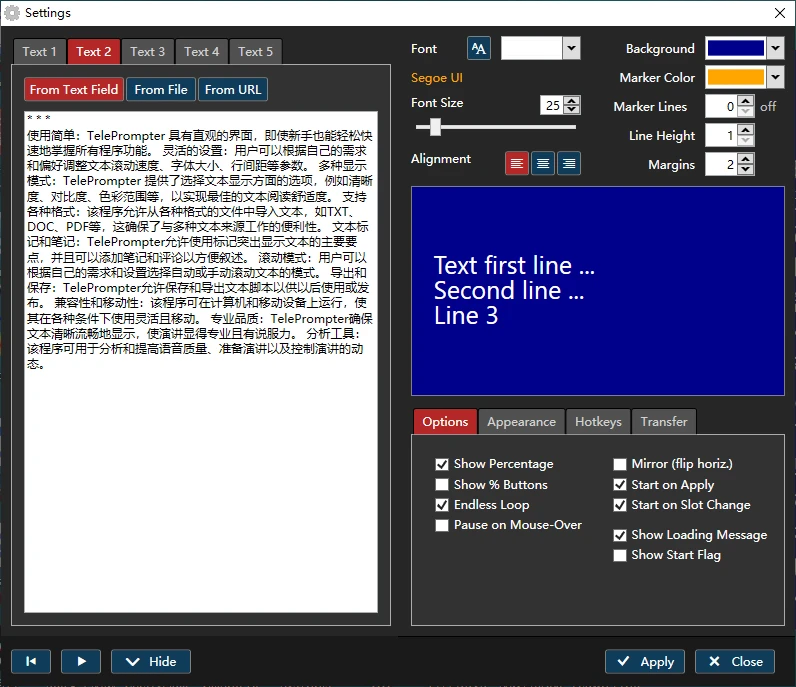Click the Hide button

click(x=151, y=661)
